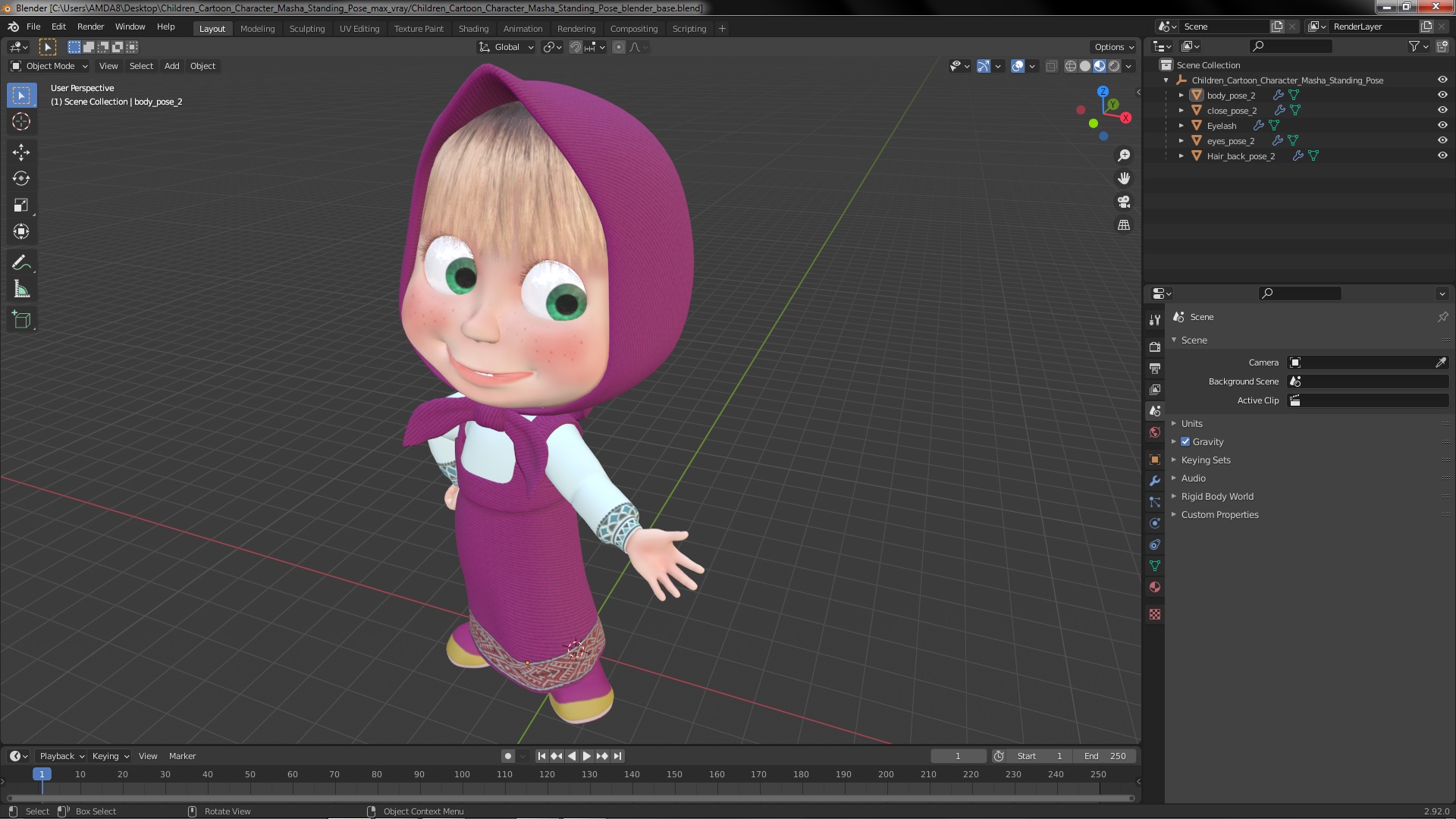Open the Physics properties tab
The height and width of the screenshot is (819, 1456).
(x=1155, y=523)
